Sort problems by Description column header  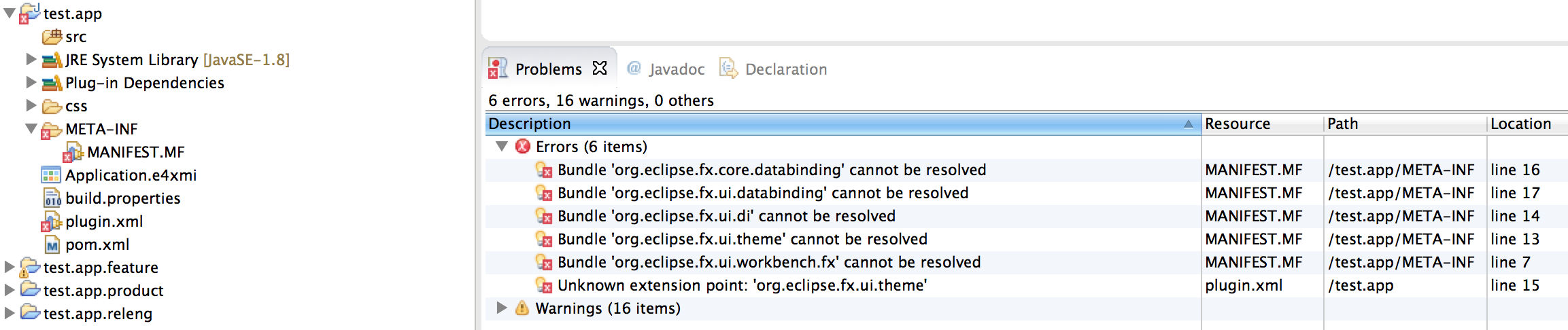[x=842, y=124]
